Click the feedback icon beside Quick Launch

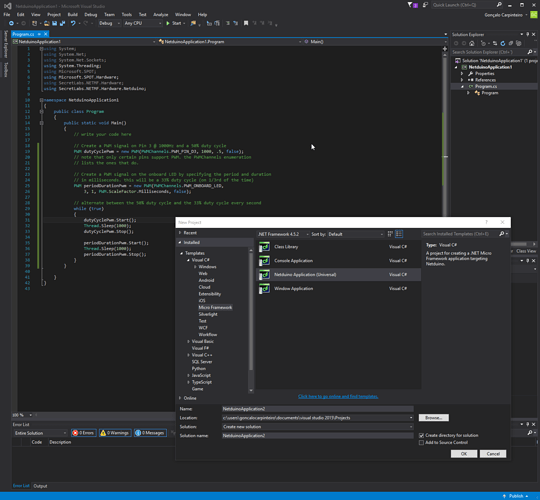click(425, 5)
